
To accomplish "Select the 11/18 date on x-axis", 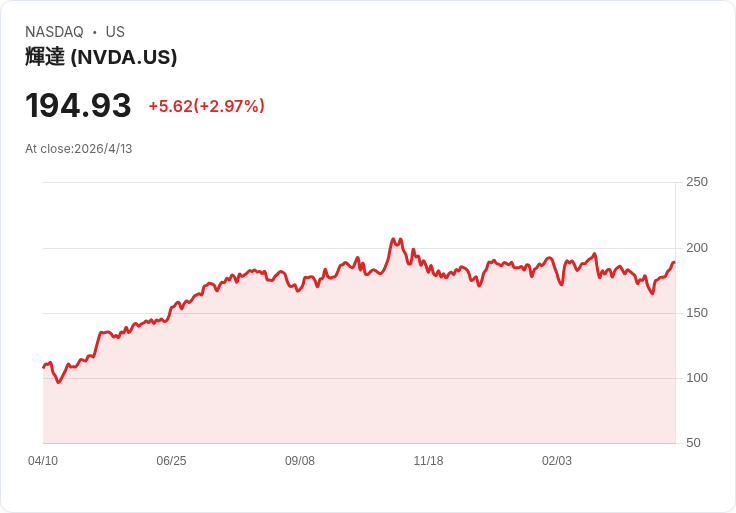I will click(428, 461).
